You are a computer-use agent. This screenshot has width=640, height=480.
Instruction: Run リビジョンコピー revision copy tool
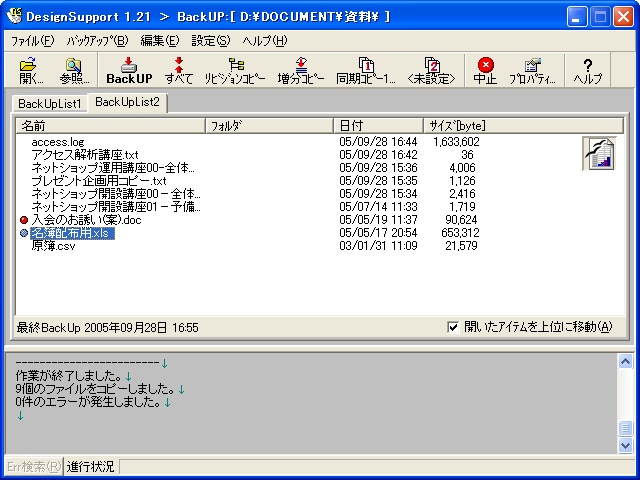coord(235,70)
